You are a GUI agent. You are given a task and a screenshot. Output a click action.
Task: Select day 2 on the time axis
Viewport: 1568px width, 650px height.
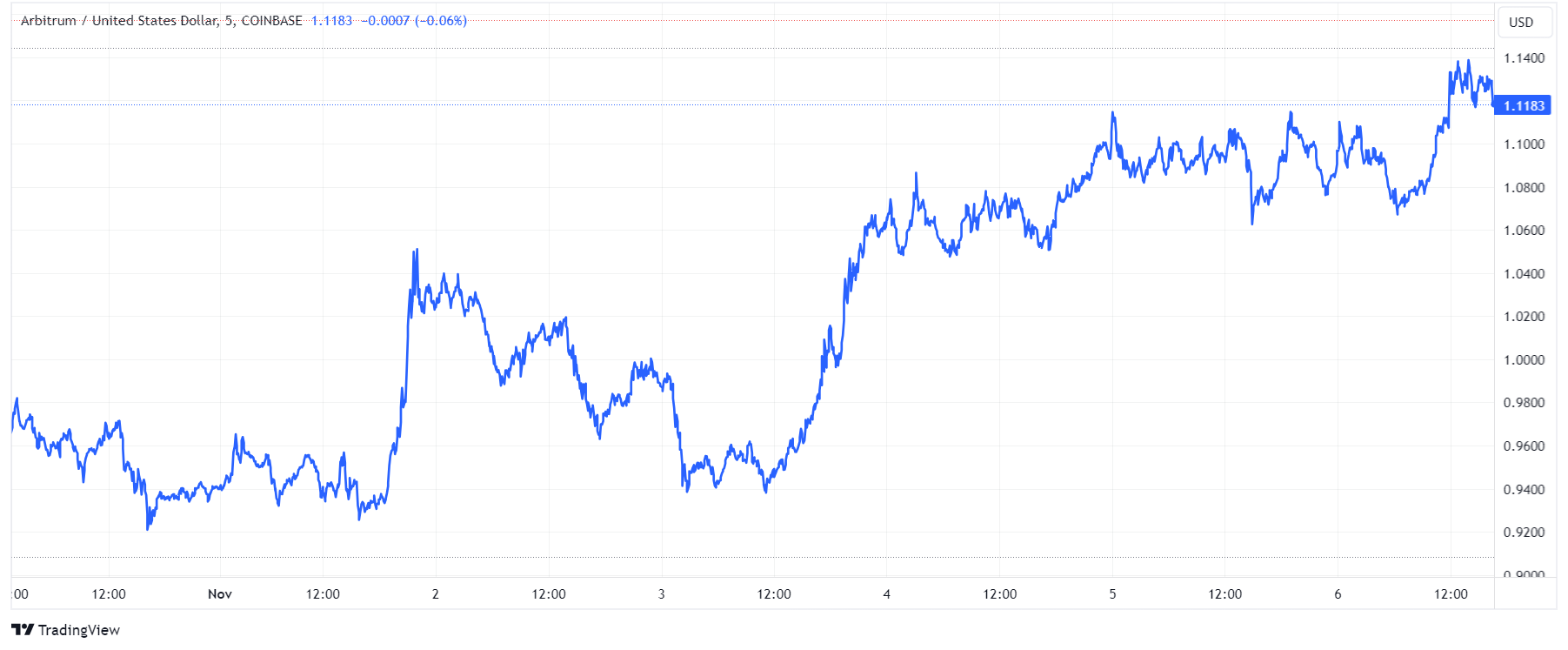[436, 594]
